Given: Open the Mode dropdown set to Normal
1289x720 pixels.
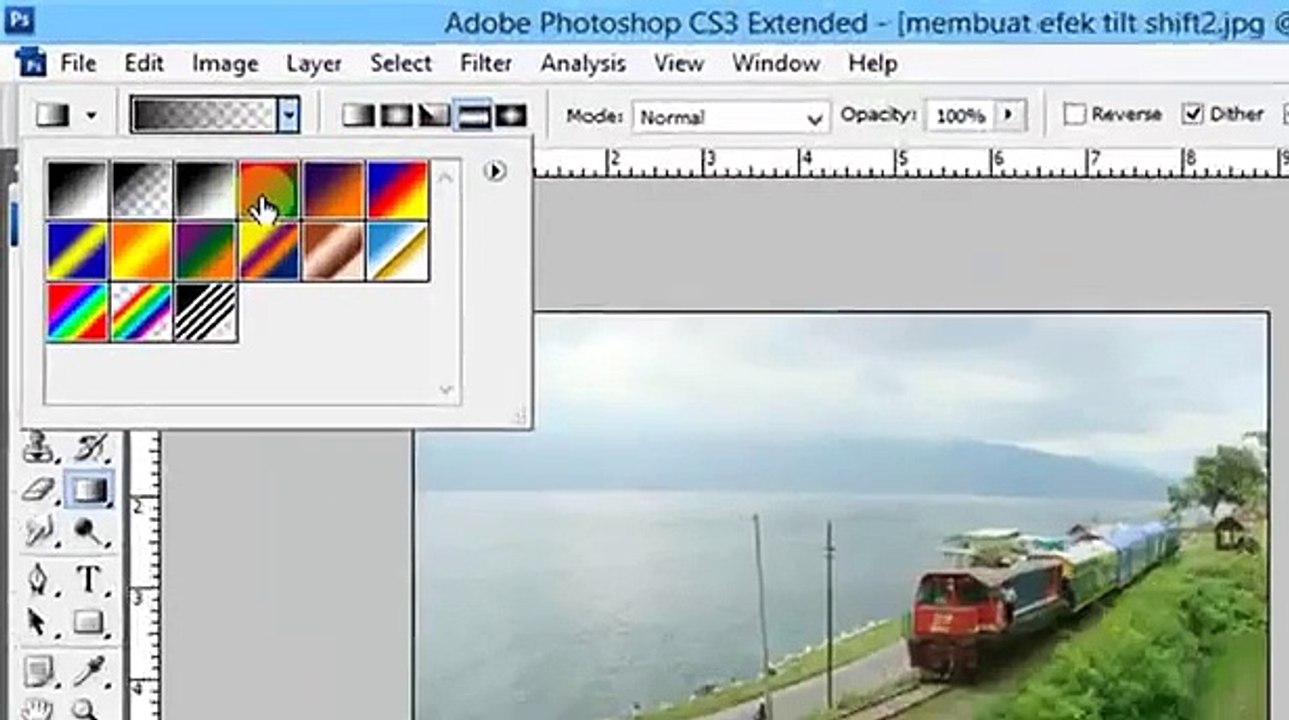Looking at the screenshot, I should pyautogui.click(x=730, y=117).
